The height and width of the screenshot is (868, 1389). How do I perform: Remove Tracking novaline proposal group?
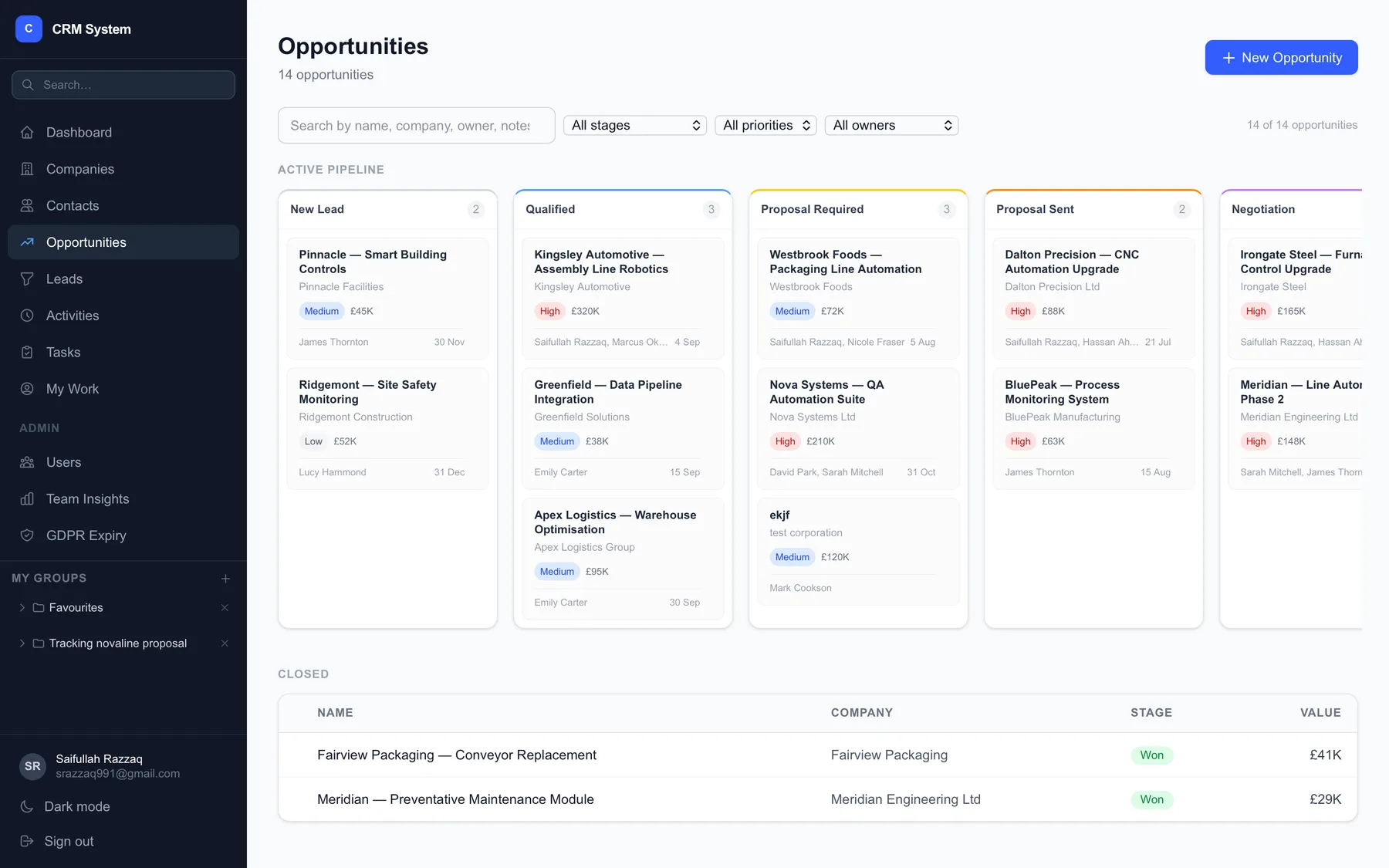click(x=225, y=643)
